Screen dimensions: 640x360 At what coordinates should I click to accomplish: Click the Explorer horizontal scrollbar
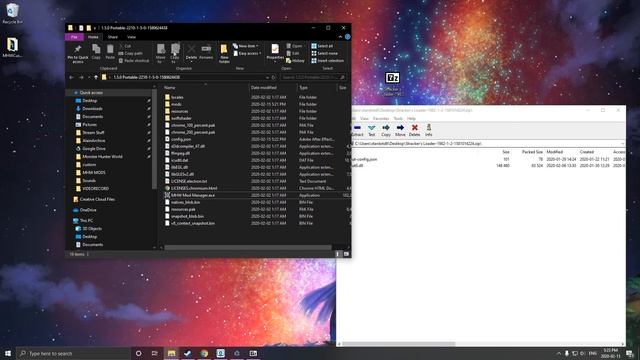[x=248, y=247]
